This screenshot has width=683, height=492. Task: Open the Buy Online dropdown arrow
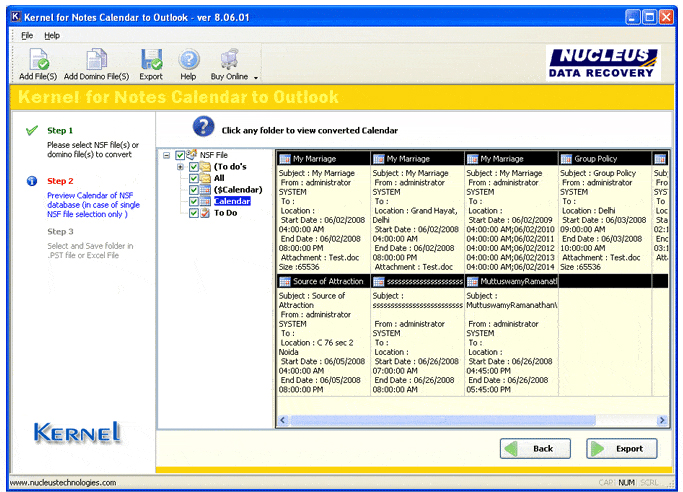[256, 78]
